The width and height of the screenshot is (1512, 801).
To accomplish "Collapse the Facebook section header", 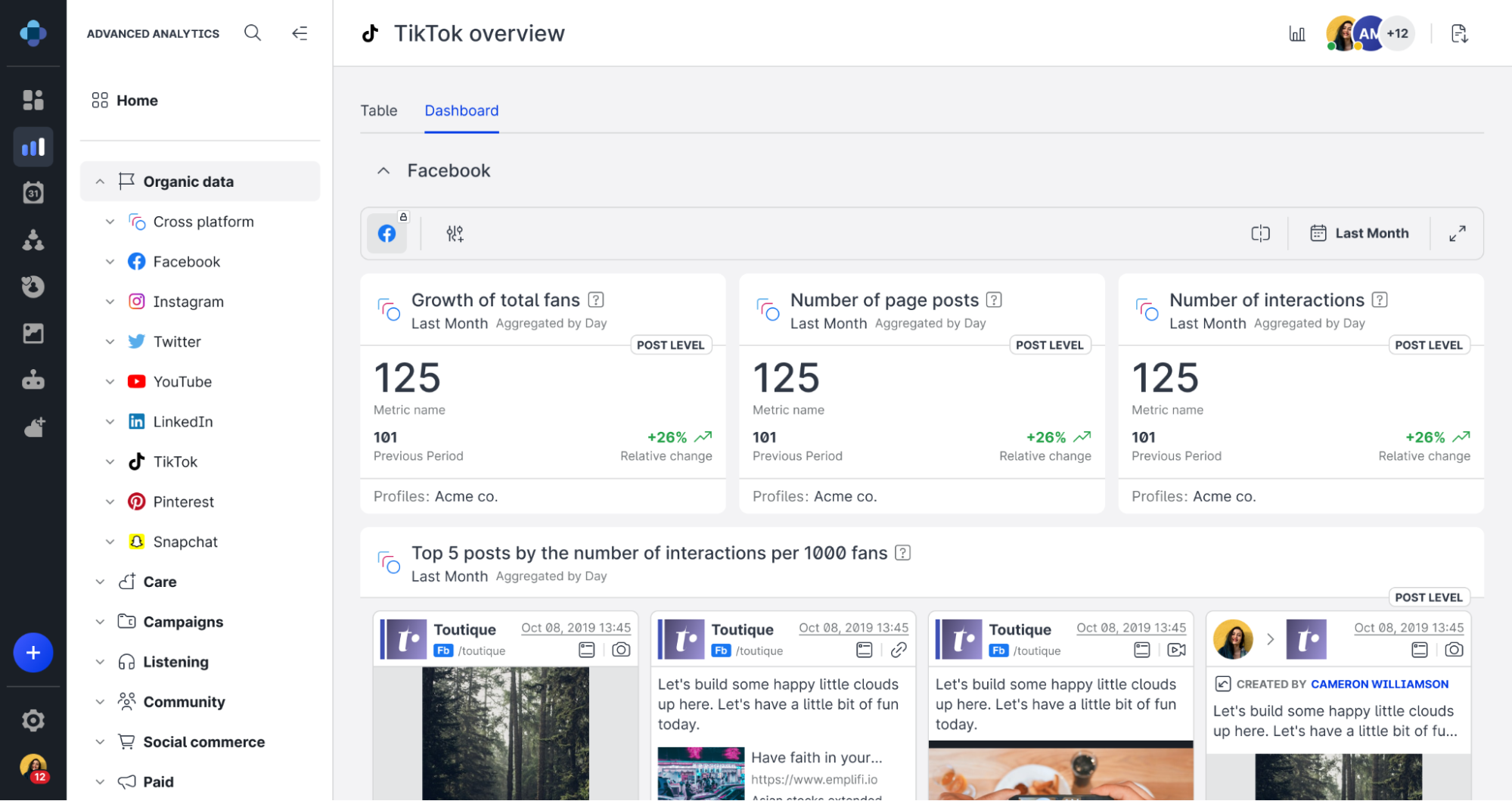I will [x=384, y=170].
